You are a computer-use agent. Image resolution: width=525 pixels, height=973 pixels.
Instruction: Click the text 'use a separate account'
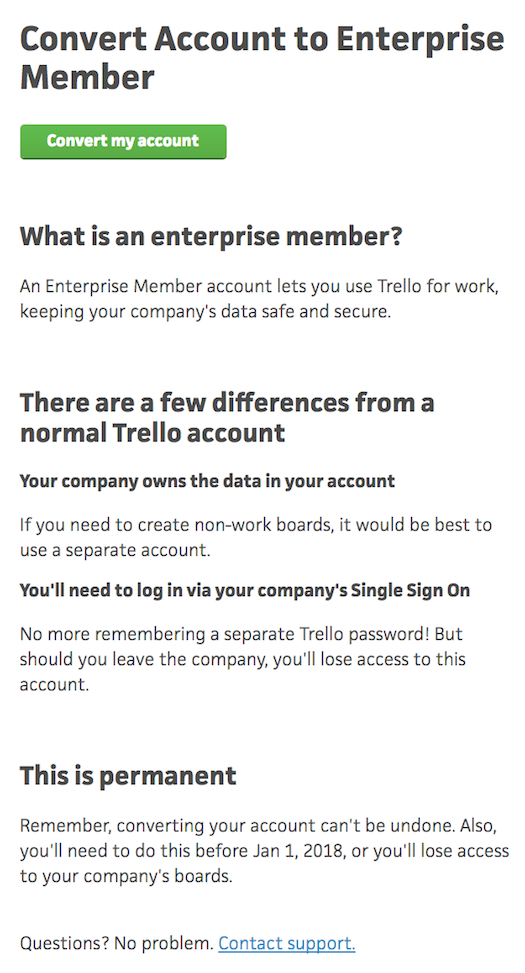[113, 550]
